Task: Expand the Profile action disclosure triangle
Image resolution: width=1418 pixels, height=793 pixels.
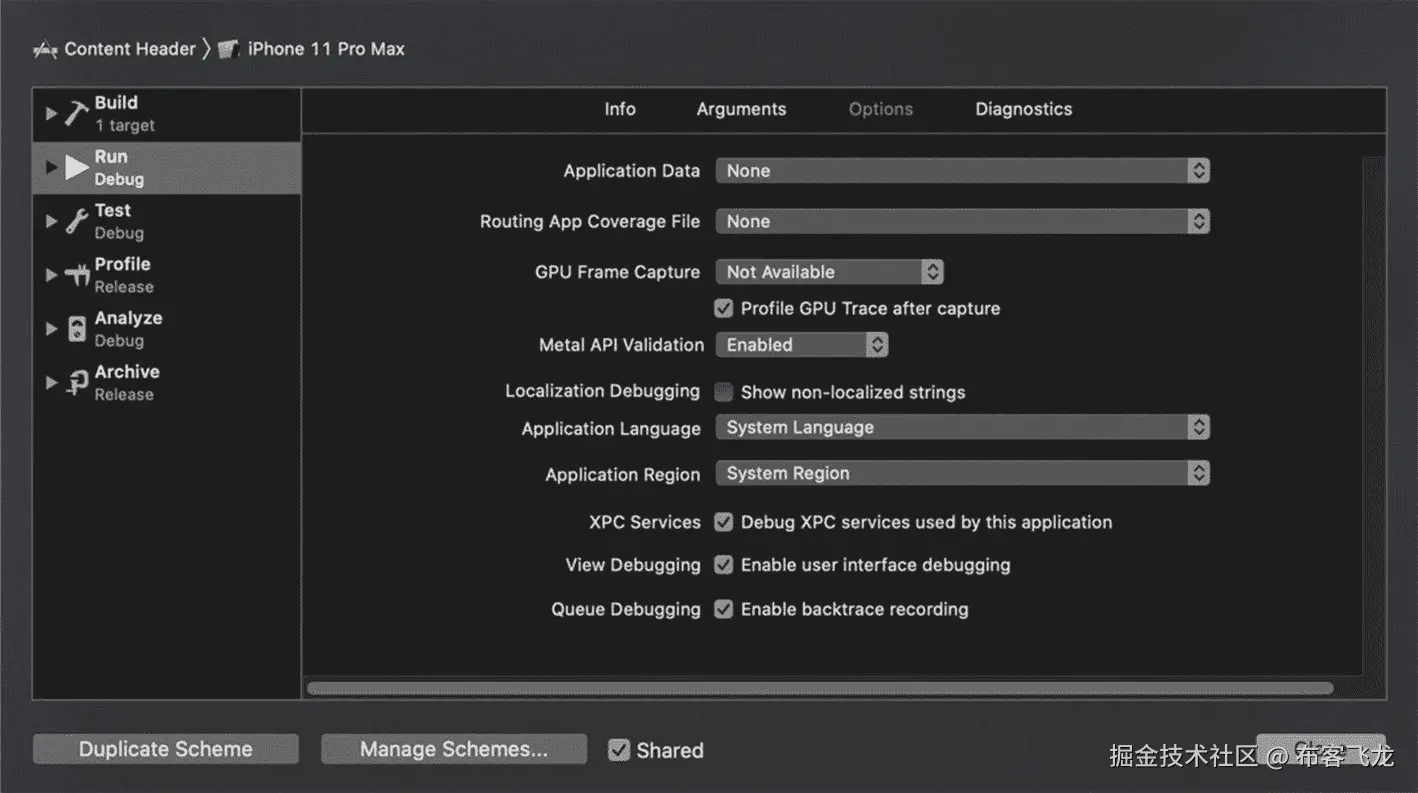Action: click(51, 275)
